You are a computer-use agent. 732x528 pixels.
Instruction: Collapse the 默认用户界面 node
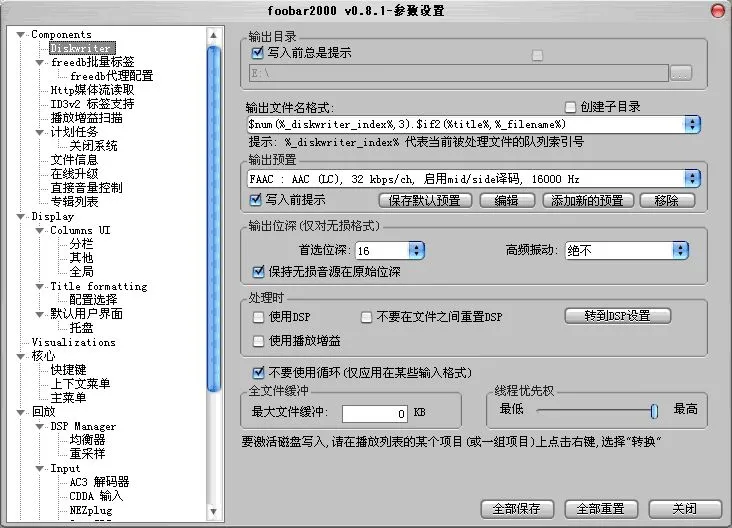coord(40,315)
